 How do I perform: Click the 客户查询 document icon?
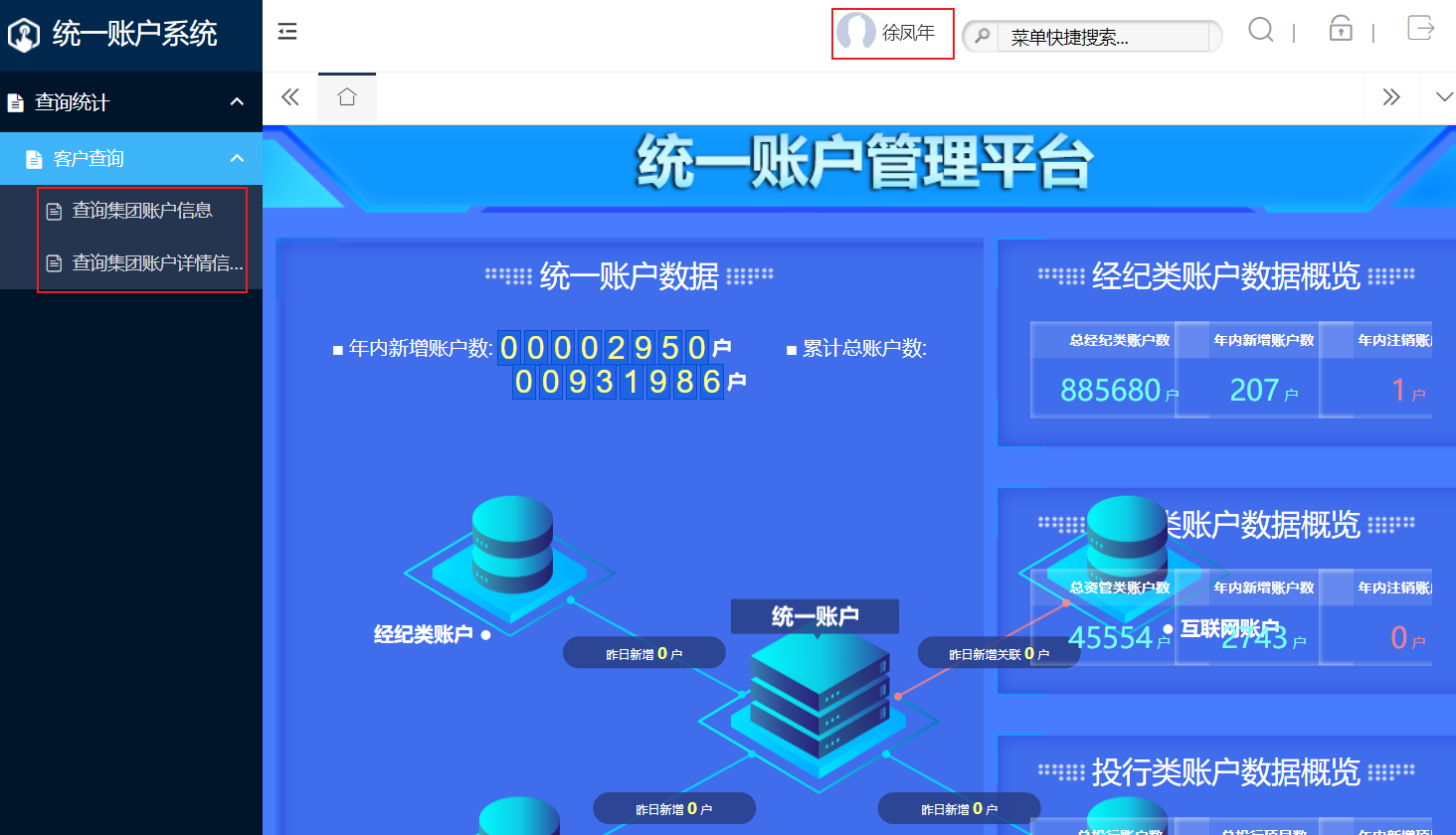(34, 159)
